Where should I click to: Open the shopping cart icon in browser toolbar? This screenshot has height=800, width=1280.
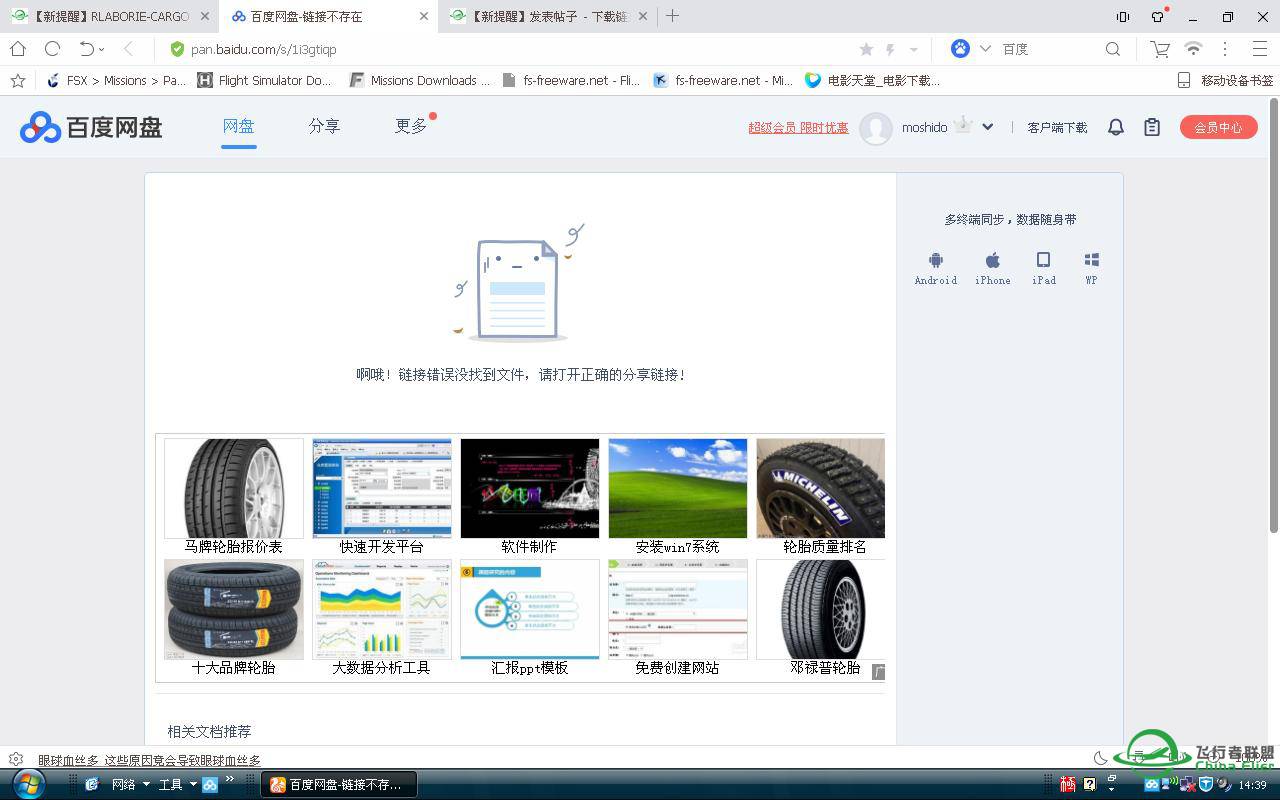[1160, 49]
